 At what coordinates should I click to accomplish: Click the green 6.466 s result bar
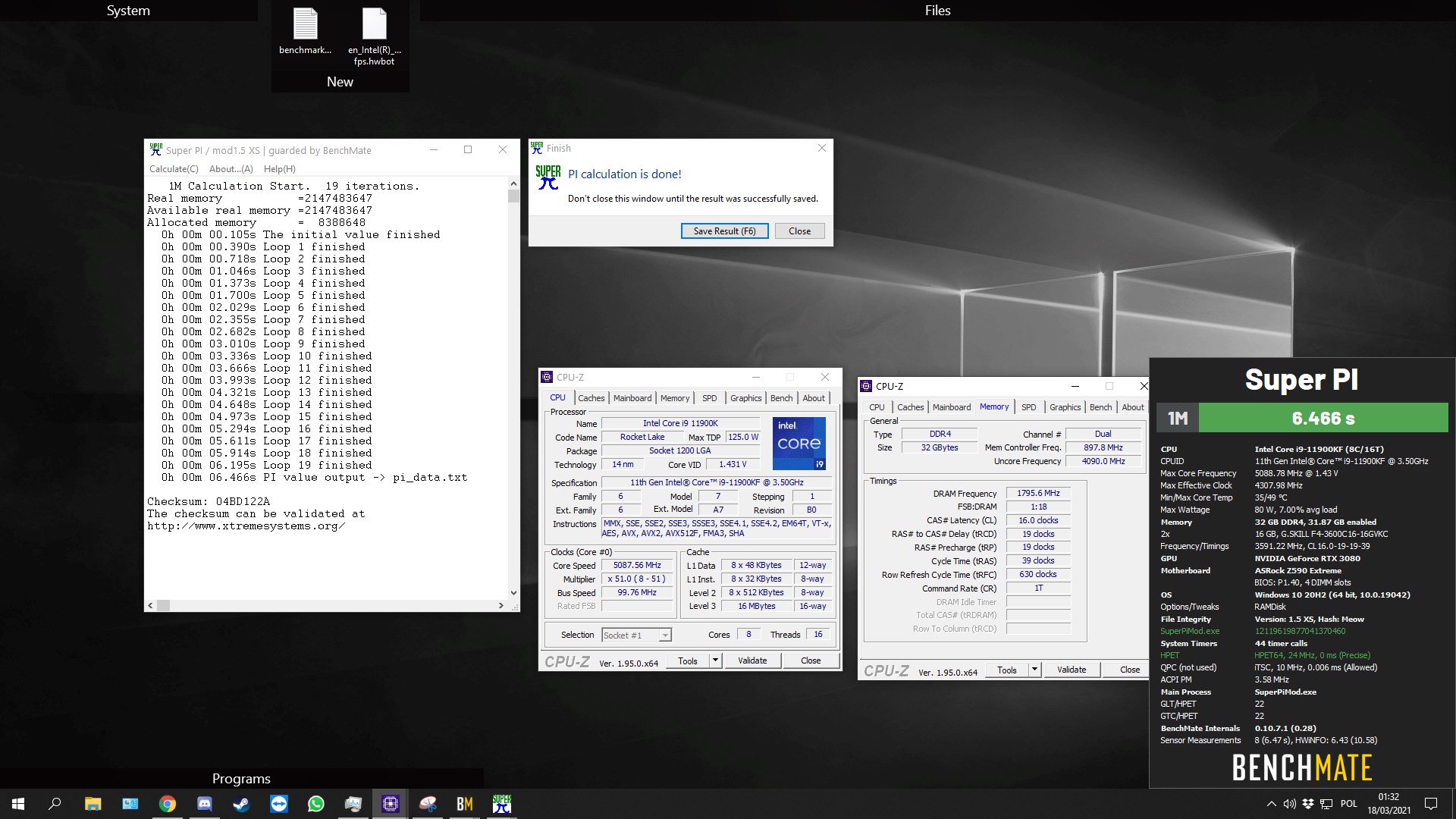pyautogui.click(x=1323, y=418)
